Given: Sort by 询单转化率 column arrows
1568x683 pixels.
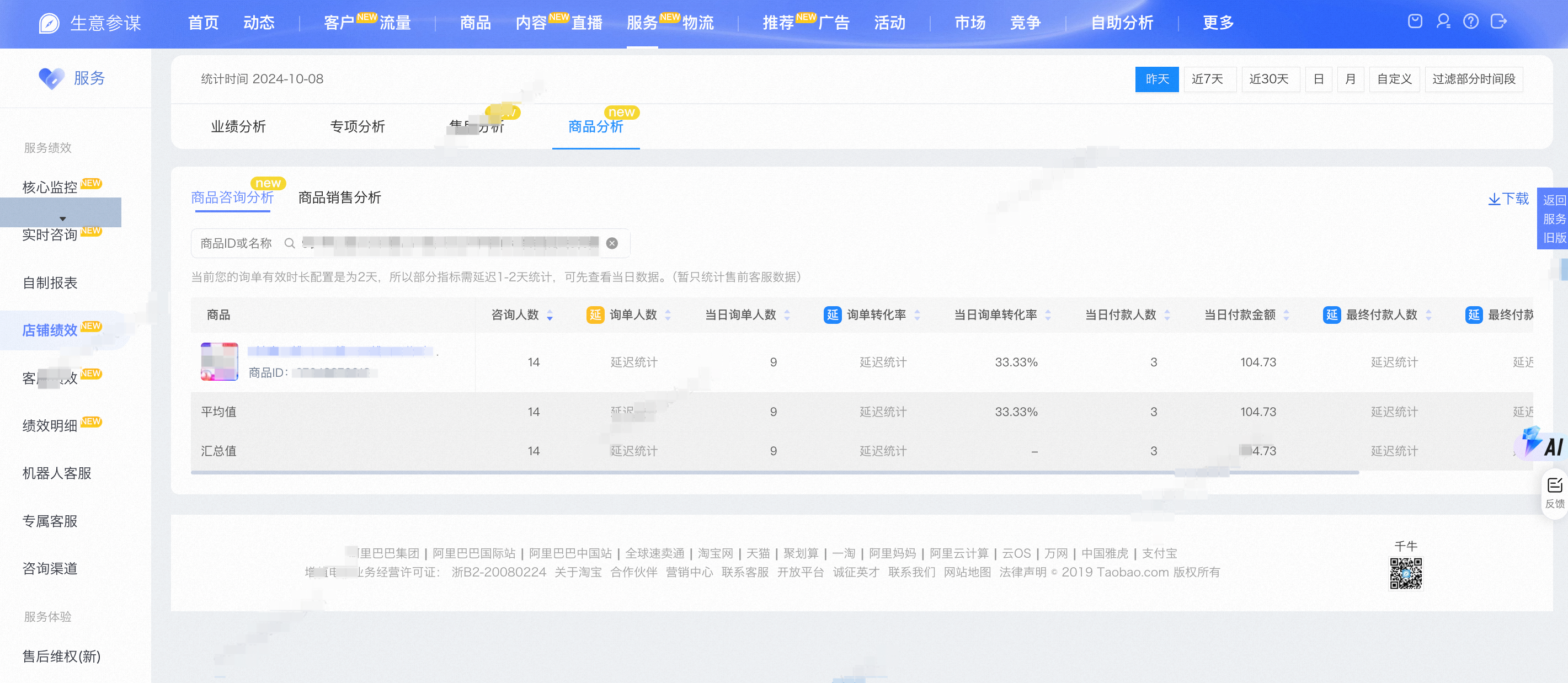Looking at the screenshot, I should click(918, 314).
